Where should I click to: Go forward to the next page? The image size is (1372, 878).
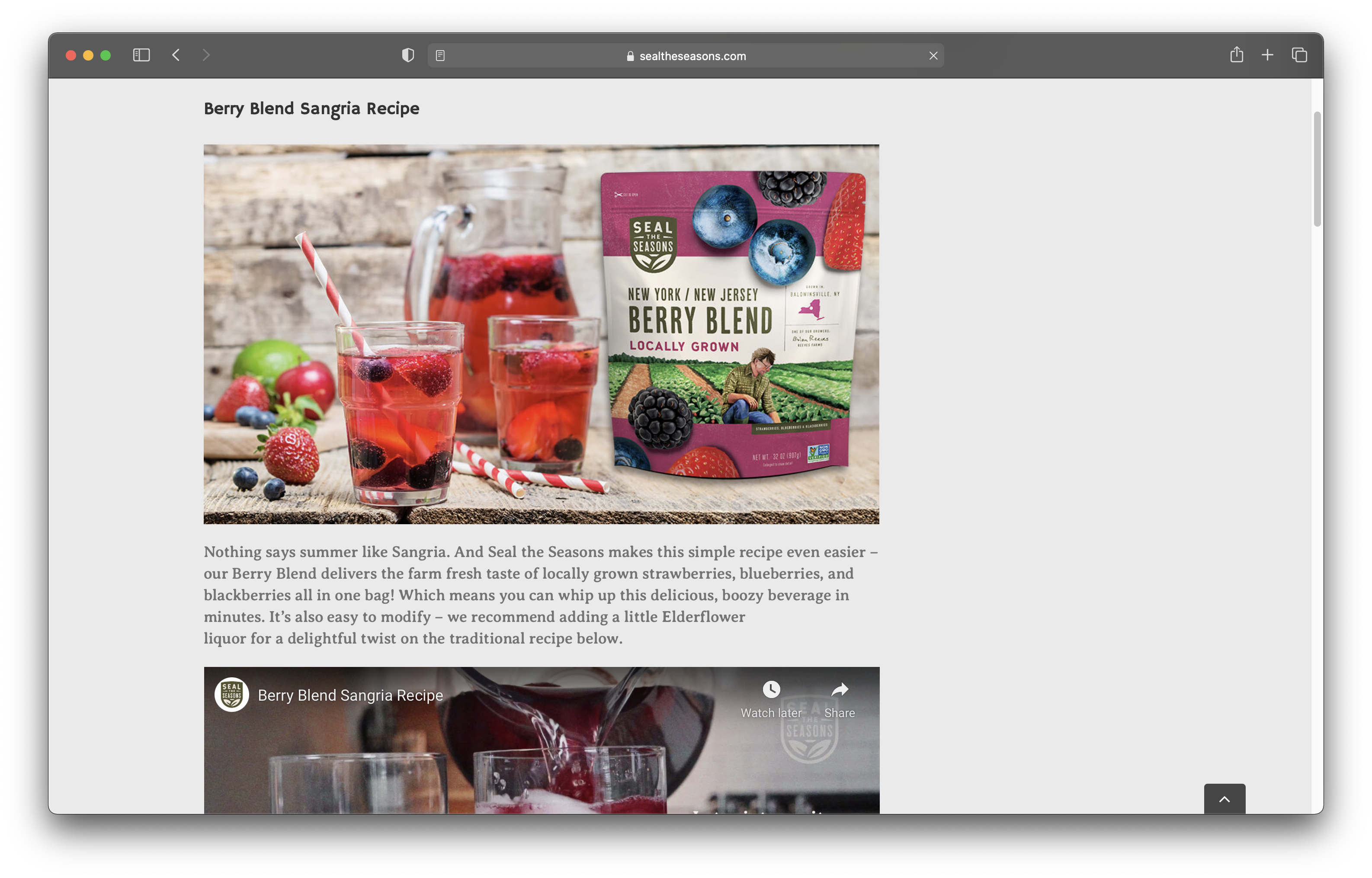(x=206, y=55)
